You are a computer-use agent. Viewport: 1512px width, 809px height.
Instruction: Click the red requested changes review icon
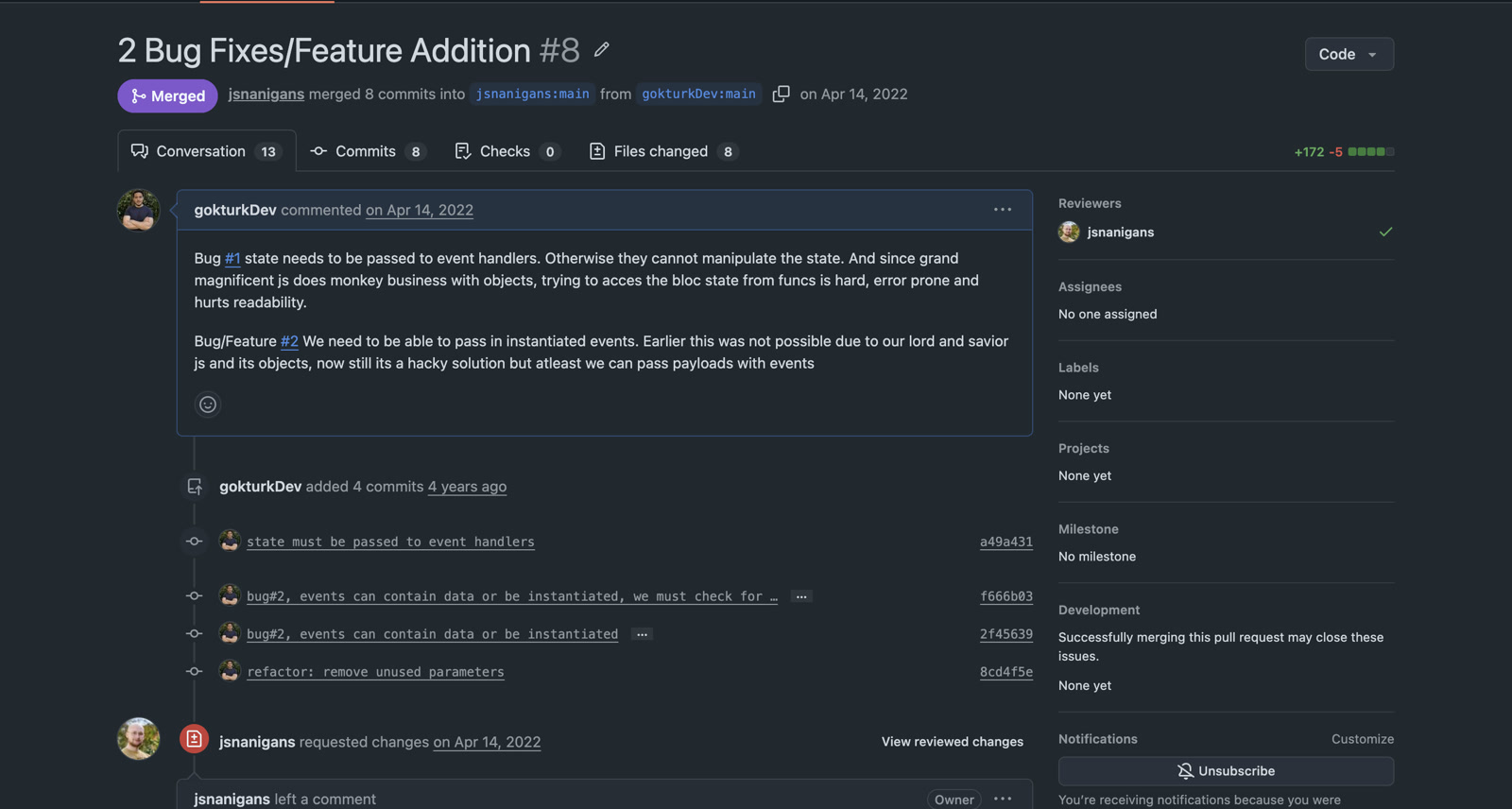tap(194, 739)
